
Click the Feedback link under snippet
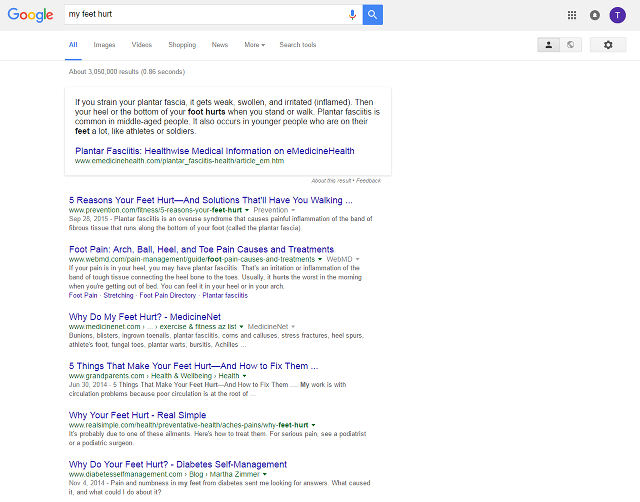click(x=368, y=180)
